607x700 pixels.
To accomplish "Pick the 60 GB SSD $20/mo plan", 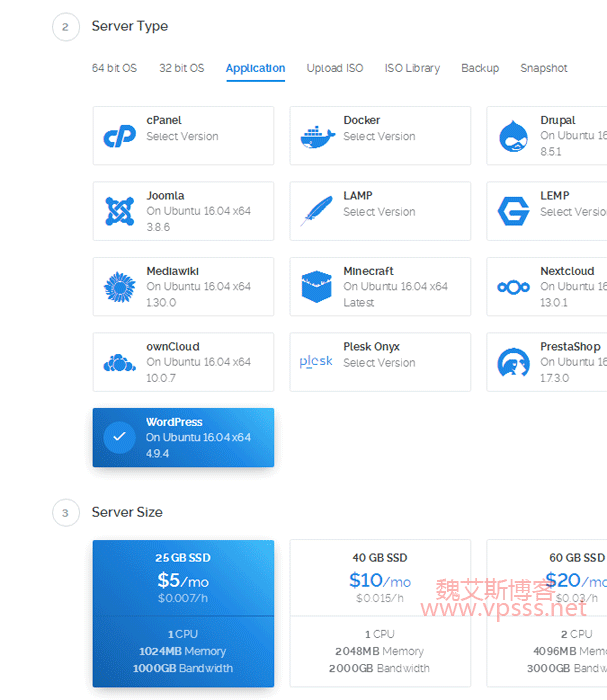I will [550, 613].
